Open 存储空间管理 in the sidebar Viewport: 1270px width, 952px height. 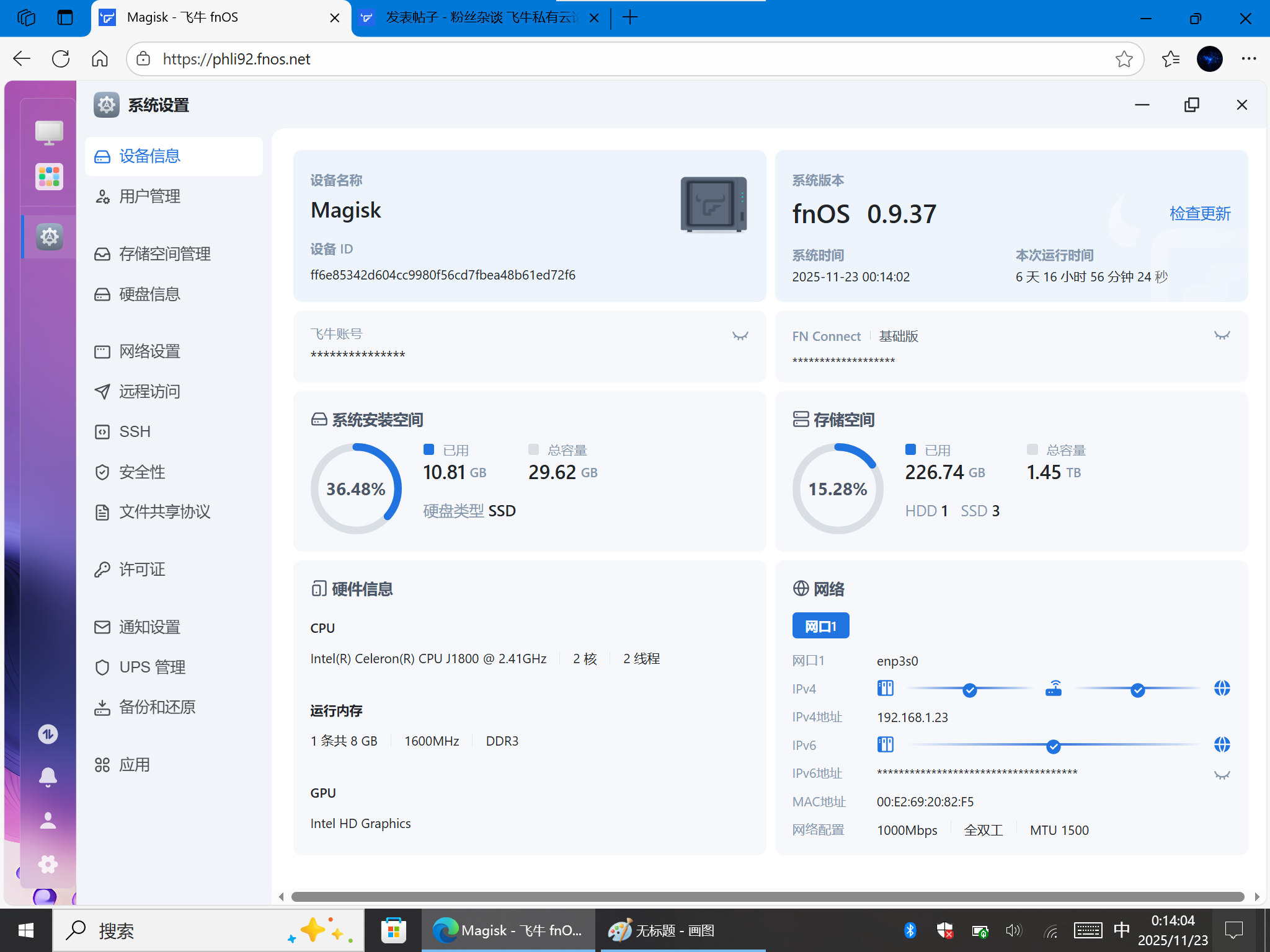point(164,254)
